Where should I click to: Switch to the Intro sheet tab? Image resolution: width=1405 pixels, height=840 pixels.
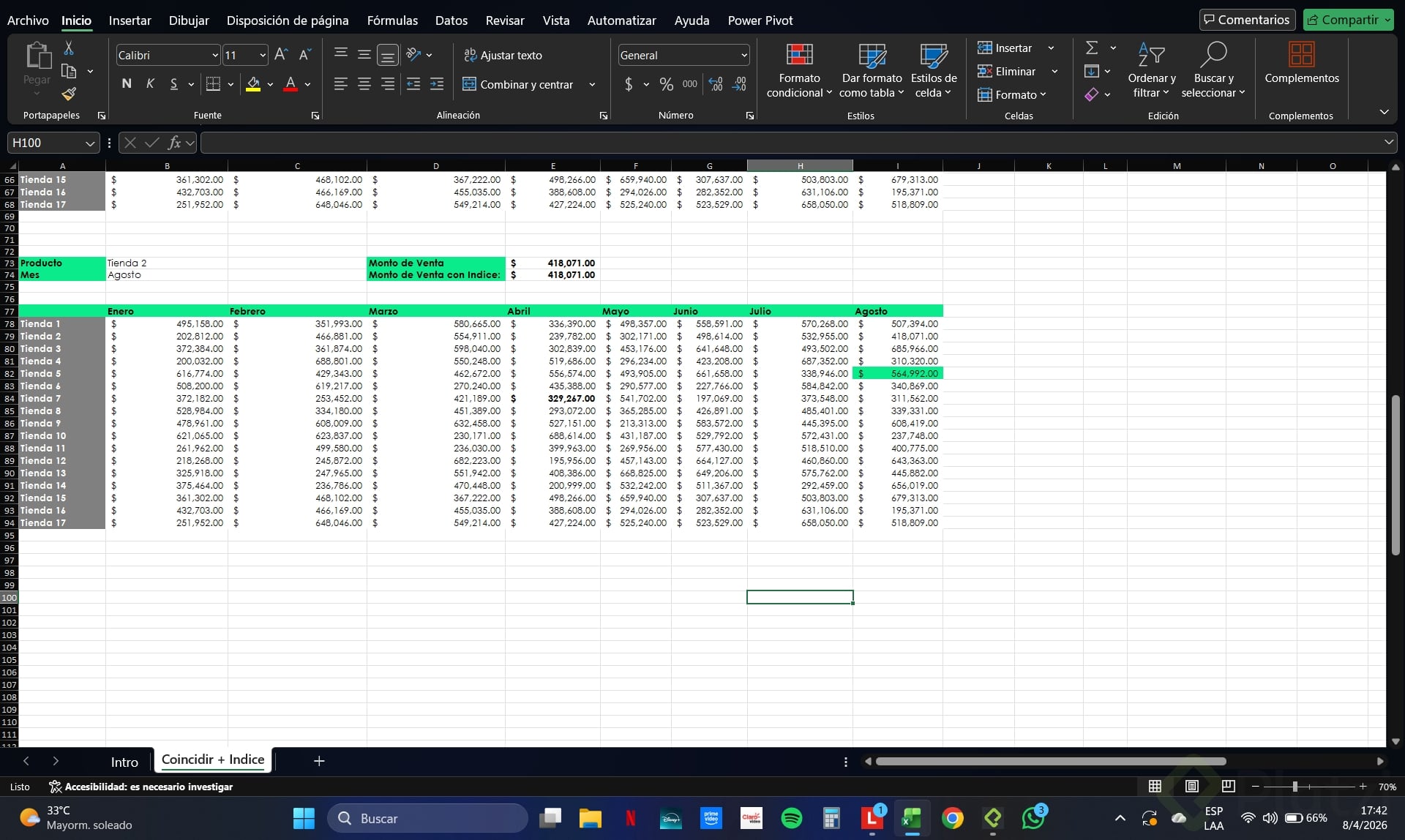coord(124,762)
